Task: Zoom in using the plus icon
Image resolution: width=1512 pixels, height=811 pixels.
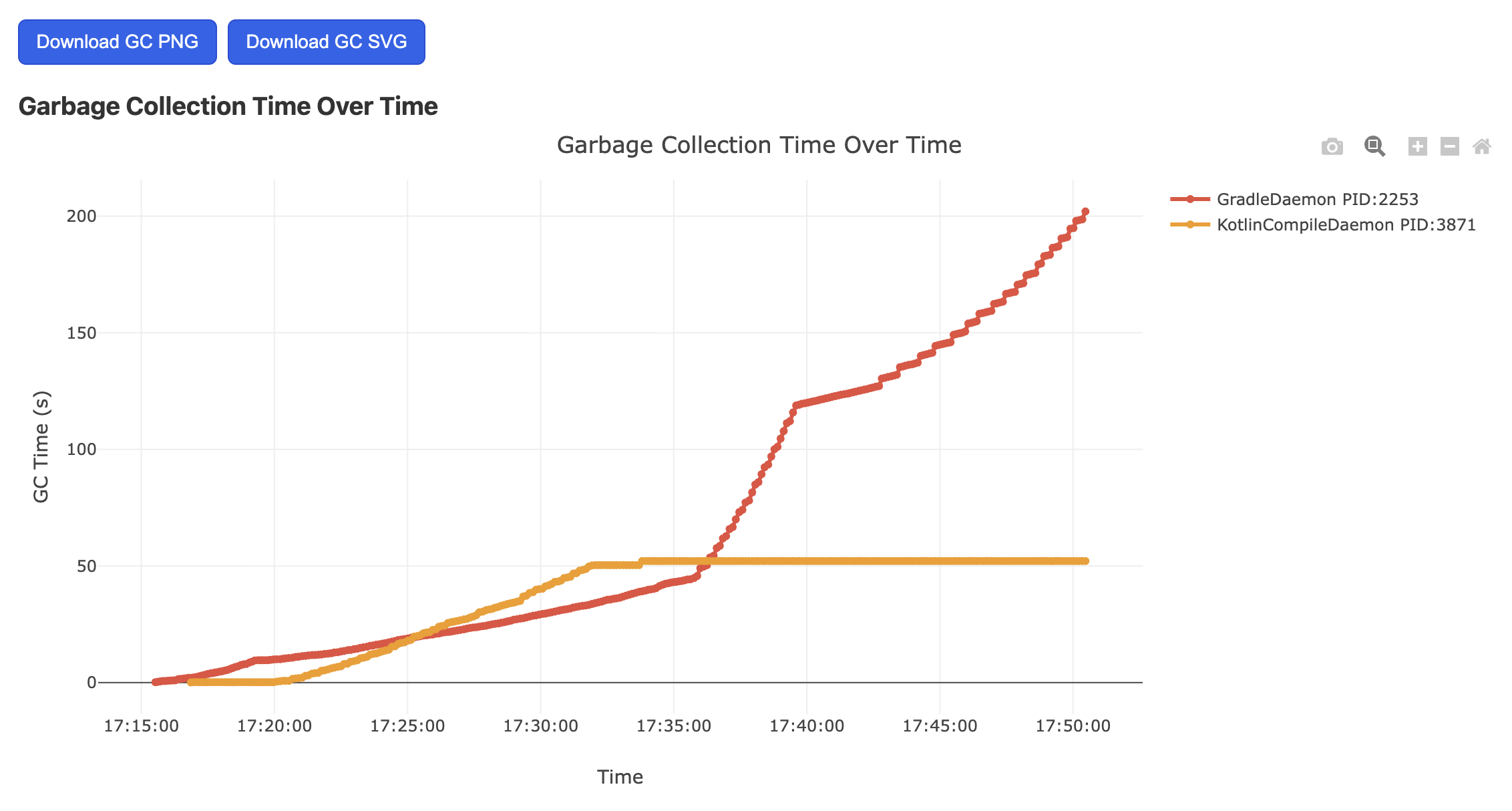Action: [1417, 146]
